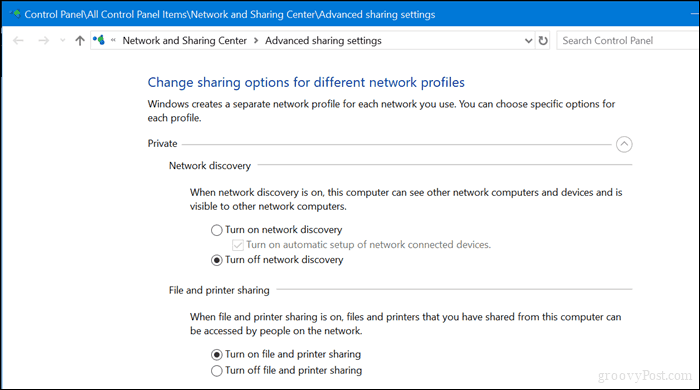The width and height of the screenshot is (700, 390).
Task: Focus the Search Control Panel field
Action: click(627, 41)
